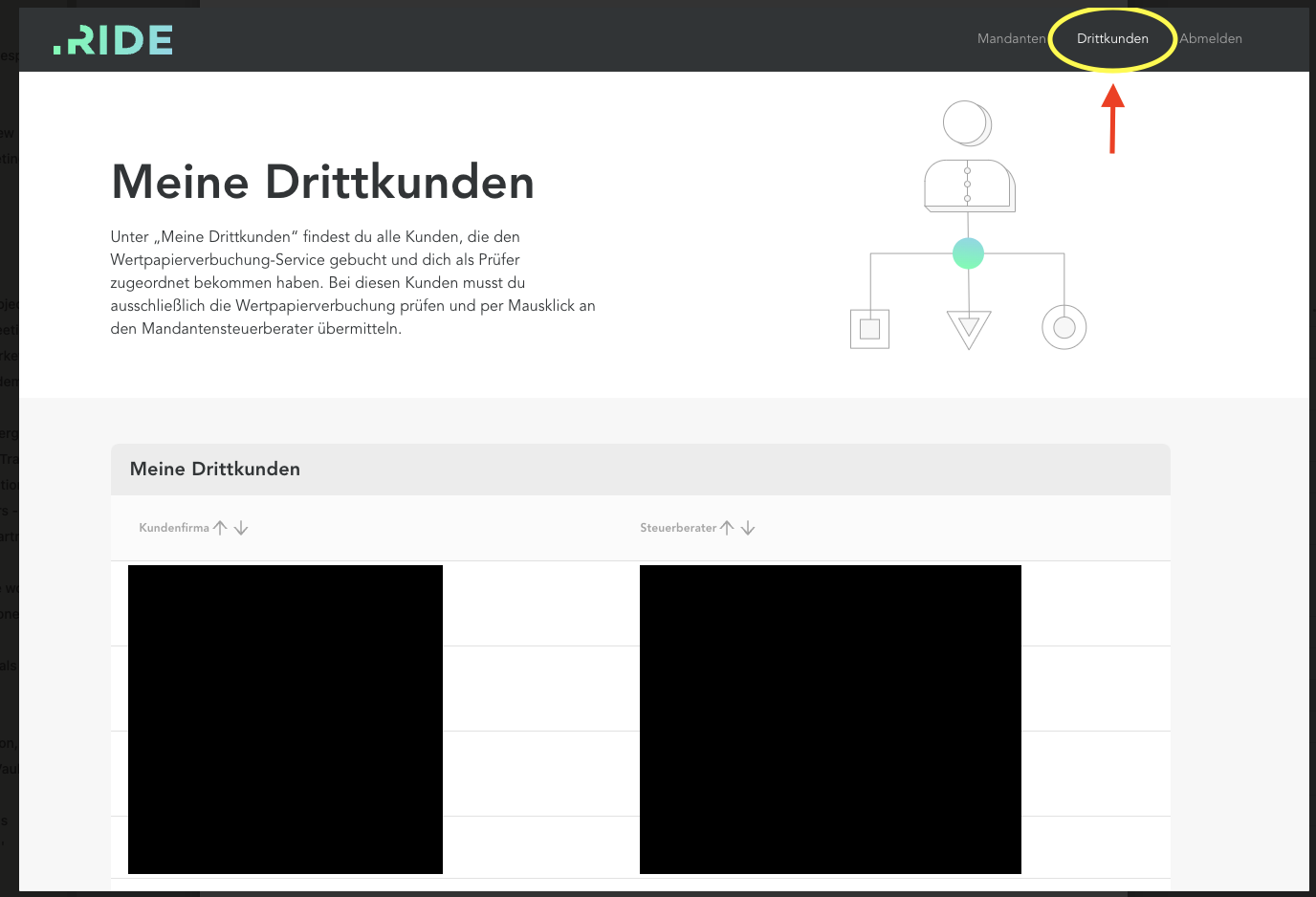Sort Steuerberater descending with down arrow

click(x=748, y=528)
